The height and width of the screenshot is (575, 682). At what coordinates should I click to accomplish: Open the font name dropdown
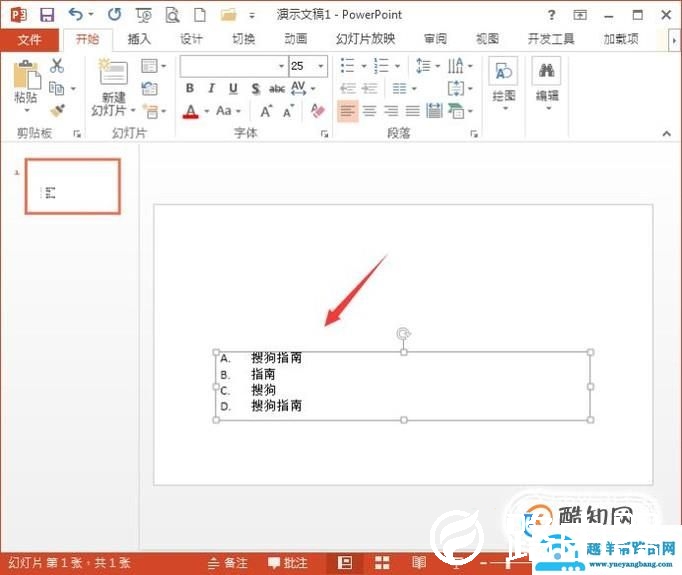click(x=281, y=66)
